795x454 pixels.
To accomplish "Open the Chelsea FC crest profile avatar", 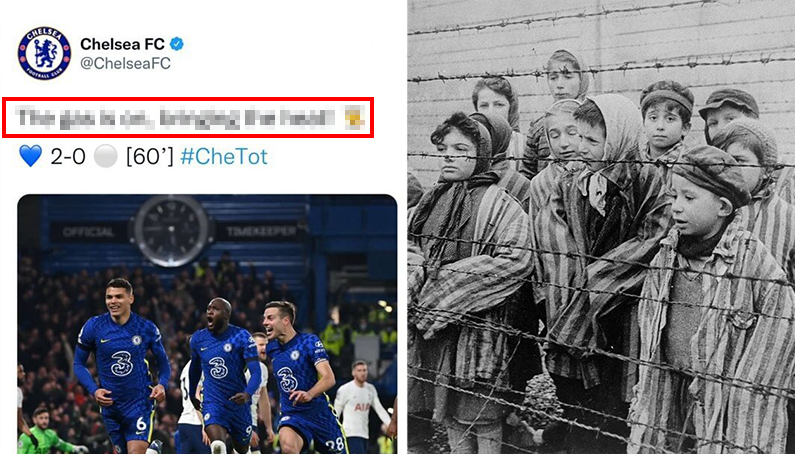I will 44,53.
